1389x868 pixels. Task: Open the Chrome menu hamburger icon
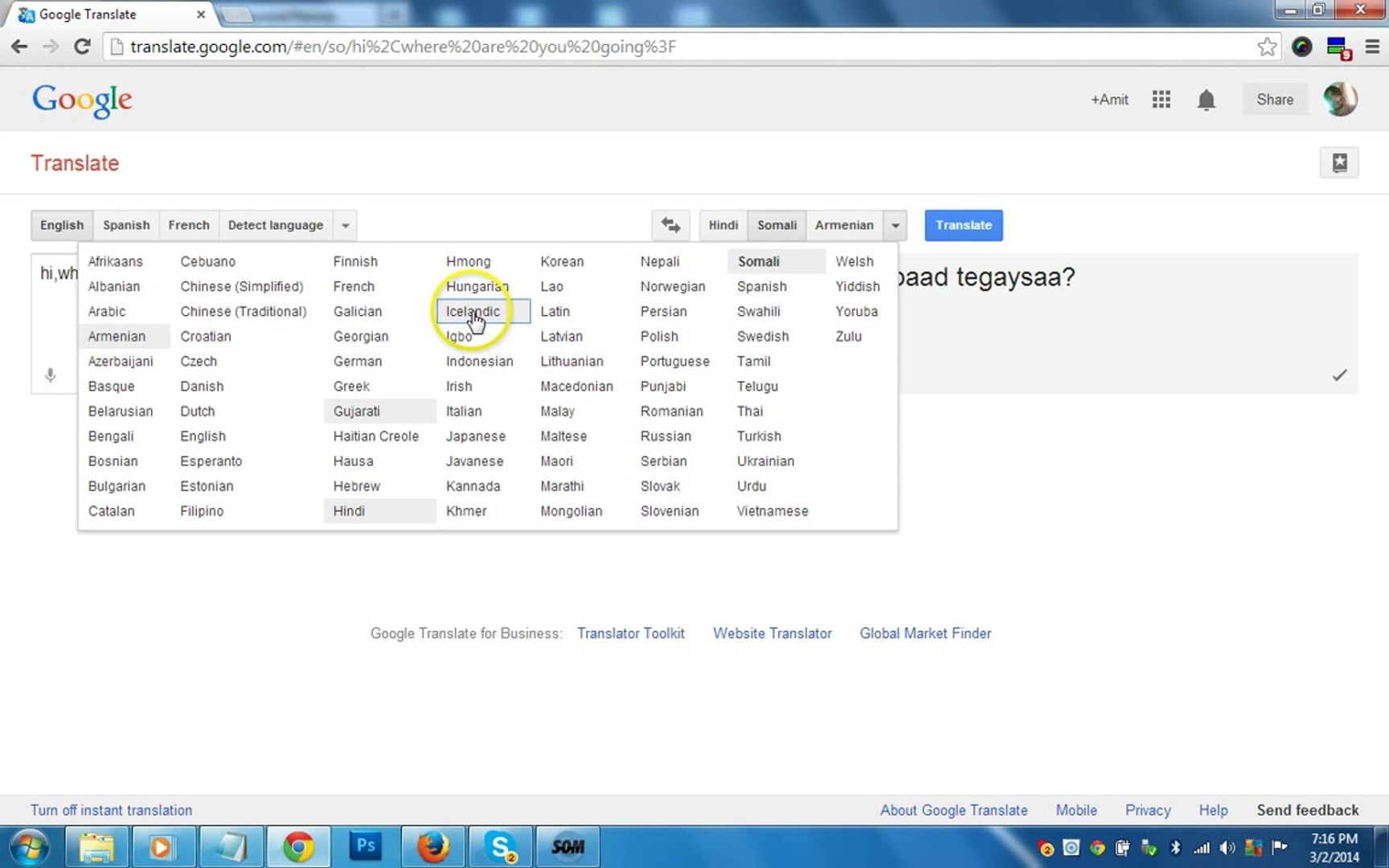coord(1372,47)
